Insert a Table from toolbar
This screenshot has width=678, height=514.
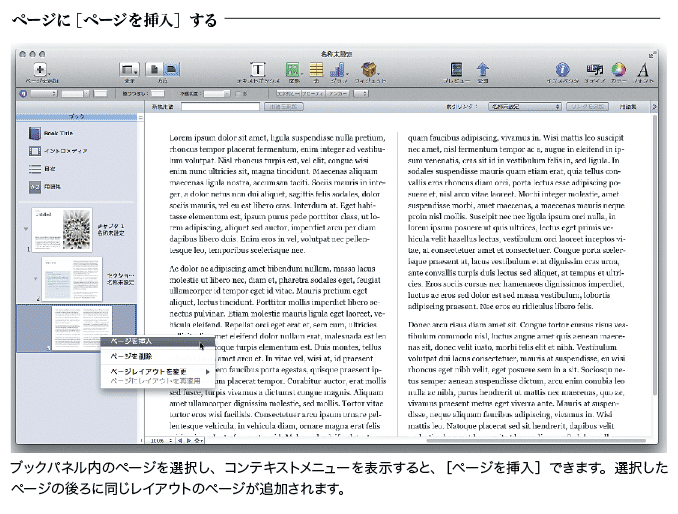point(316,70)
